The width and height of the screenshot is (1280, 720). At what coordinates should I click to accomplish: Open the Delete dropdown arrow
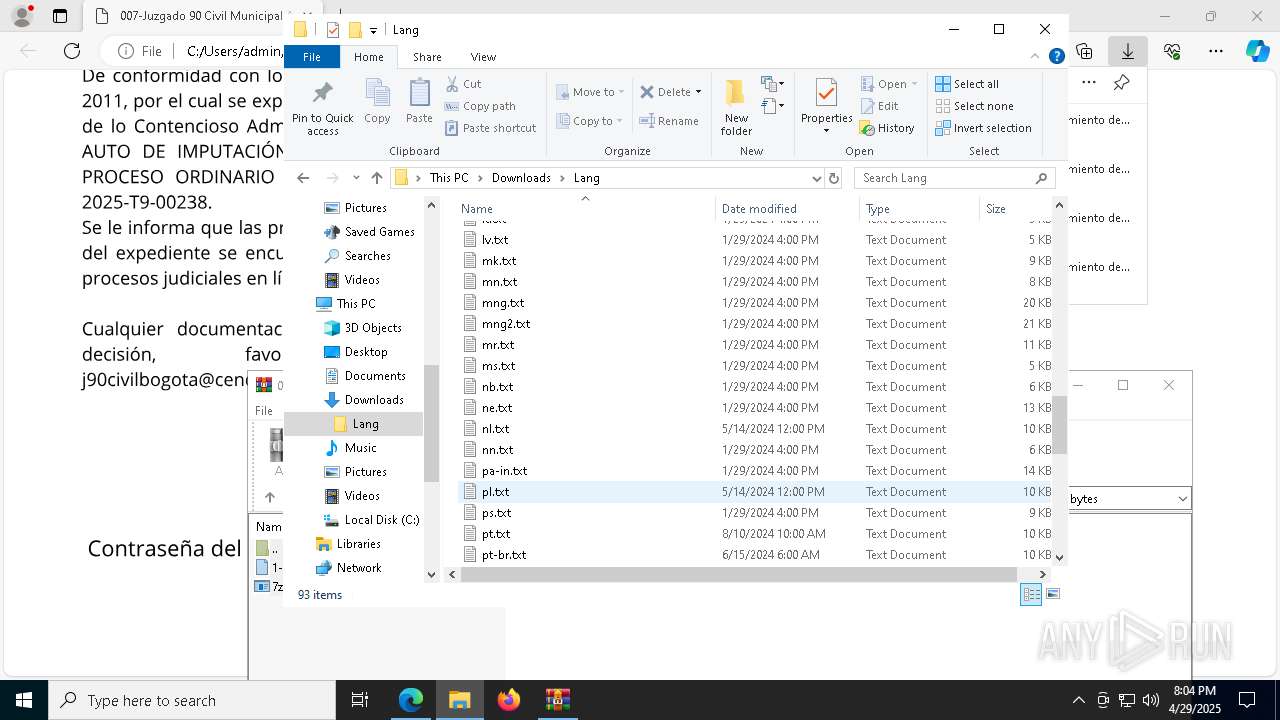pos(698,92)
